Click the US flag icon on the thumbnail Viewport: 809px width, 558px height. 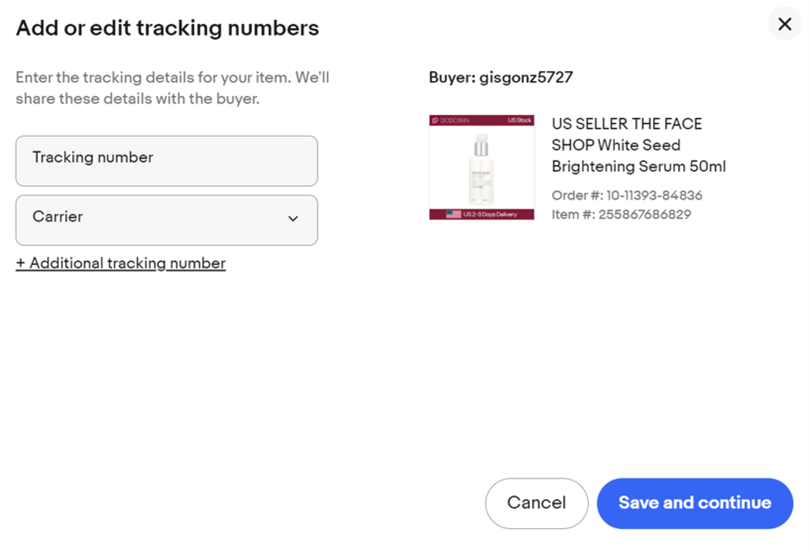coord(454,214)
